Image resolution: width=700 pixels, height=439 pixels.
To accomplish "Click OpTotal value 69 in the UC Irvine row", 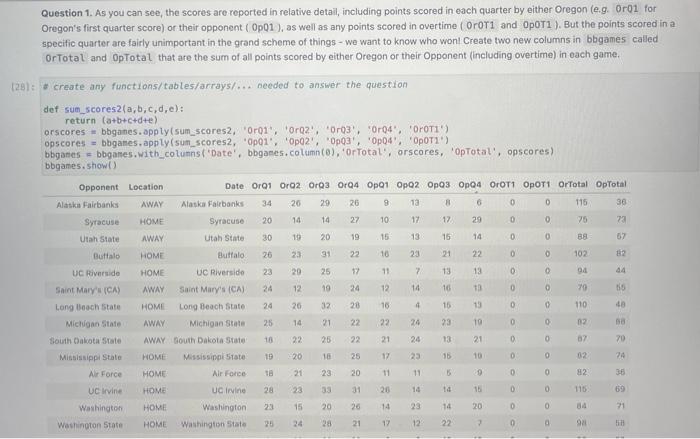I will tap(620, 389).
